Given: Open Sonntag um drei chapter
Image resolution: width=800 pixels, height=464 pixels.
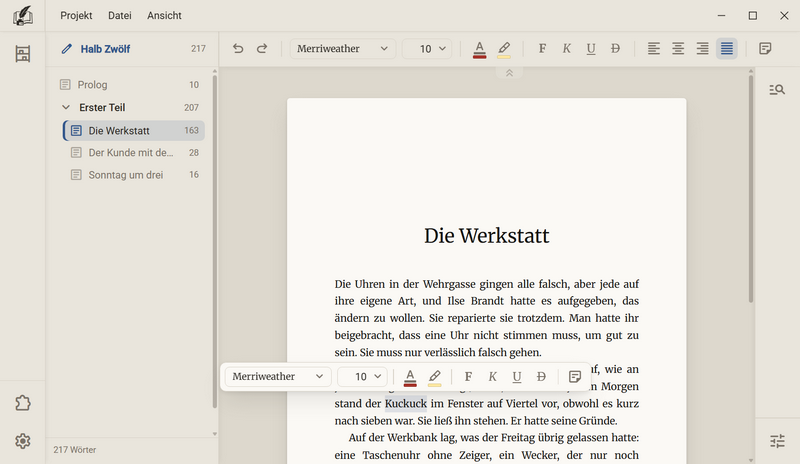Looking at the screenshot, I should 134,175.
